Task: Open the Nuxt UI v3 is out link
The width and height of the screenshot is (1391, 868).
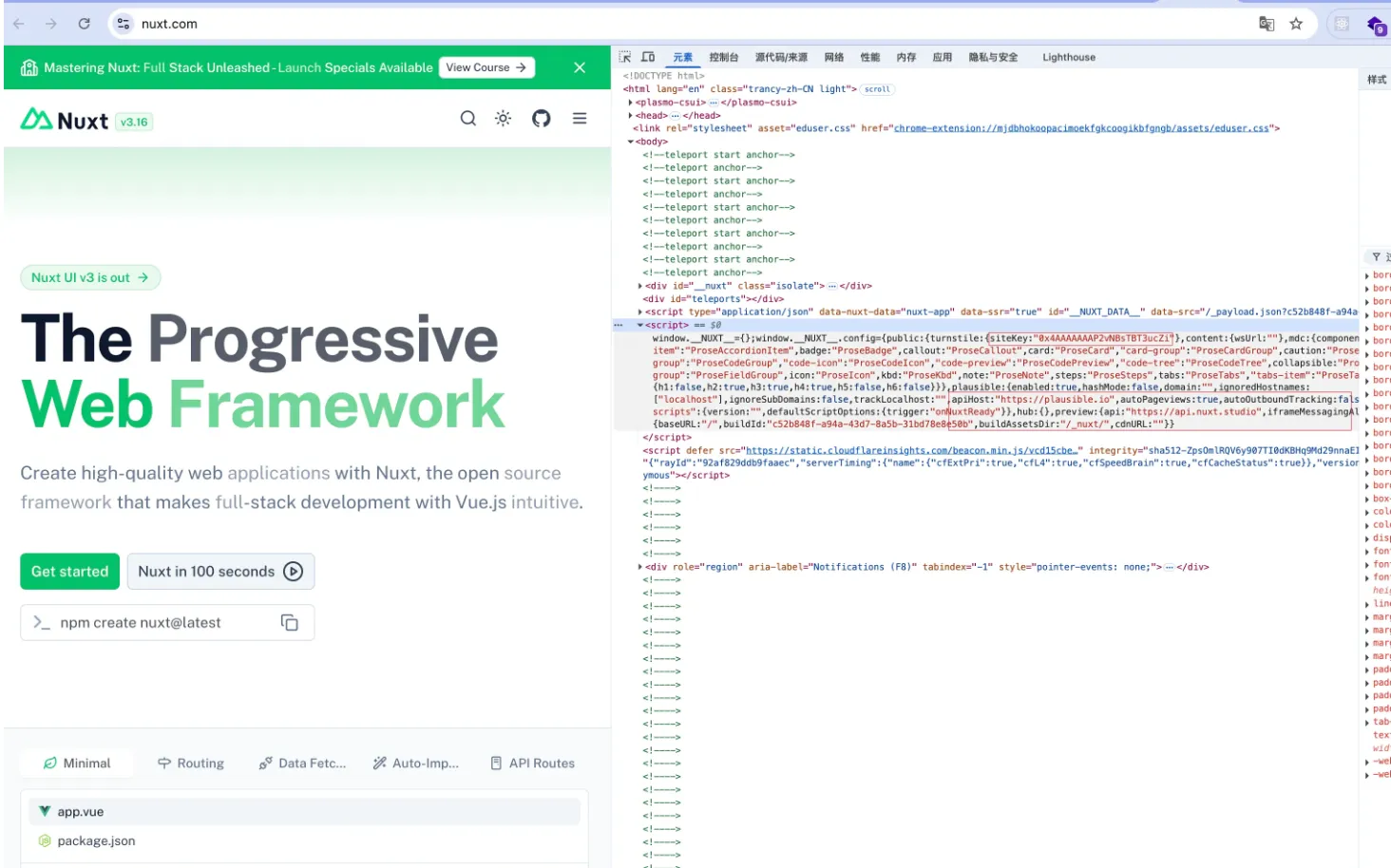Action: click(x=90, y=277)
